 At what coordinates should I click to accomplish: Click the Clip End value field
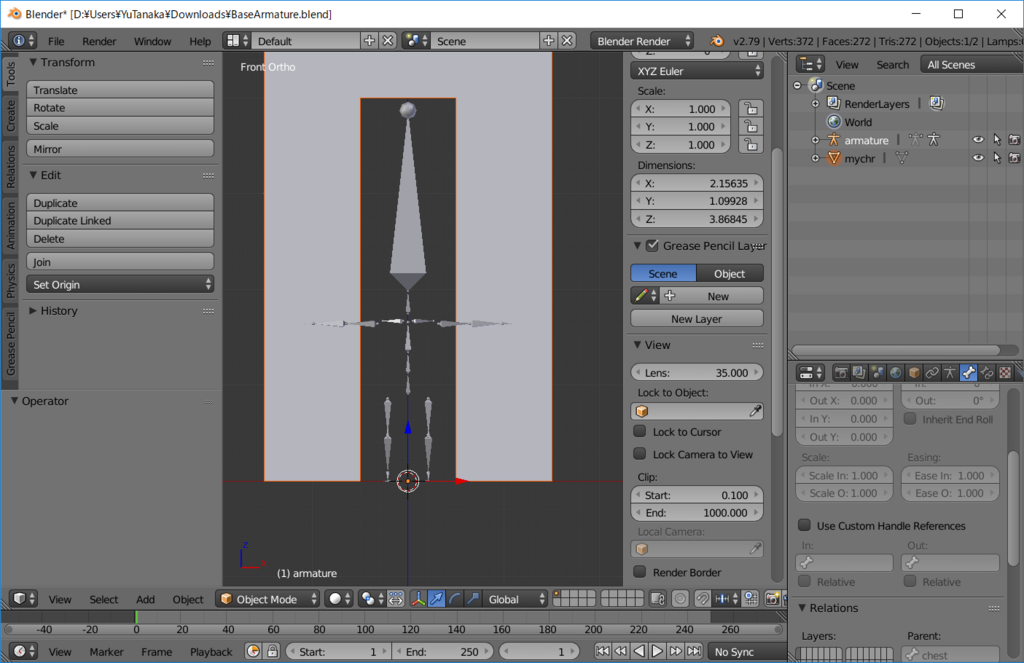point(697,513)
